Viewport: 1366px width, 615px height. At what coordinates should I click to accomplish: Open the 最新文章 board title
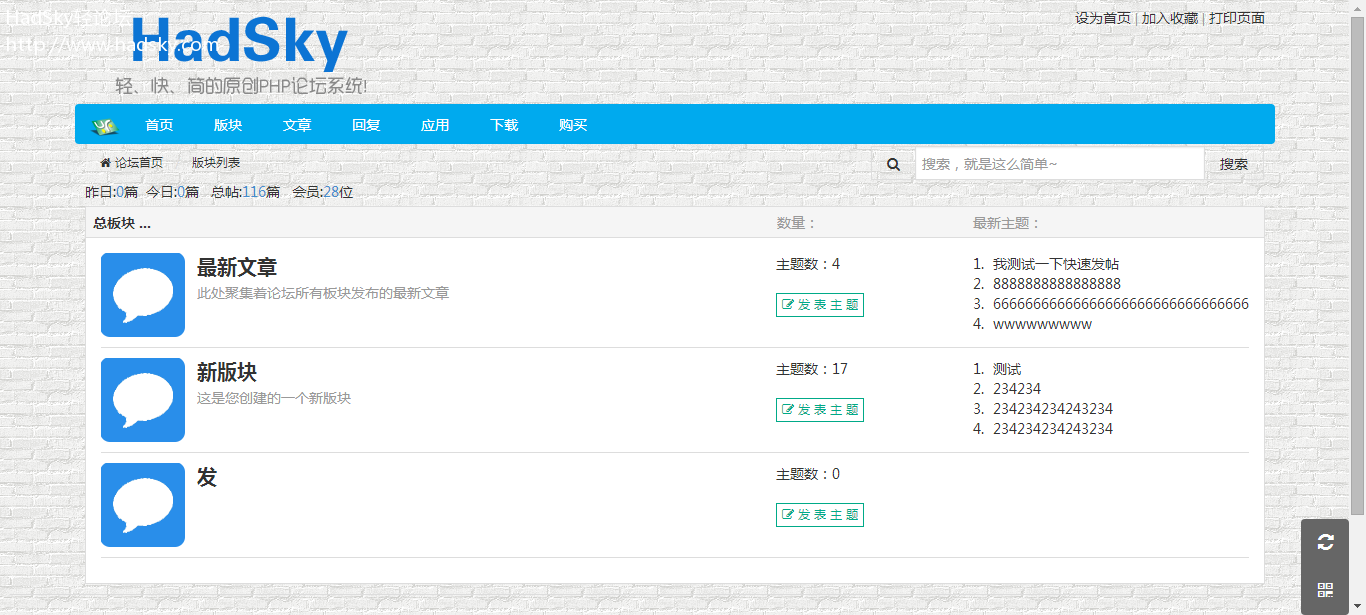tap(237, 268)
